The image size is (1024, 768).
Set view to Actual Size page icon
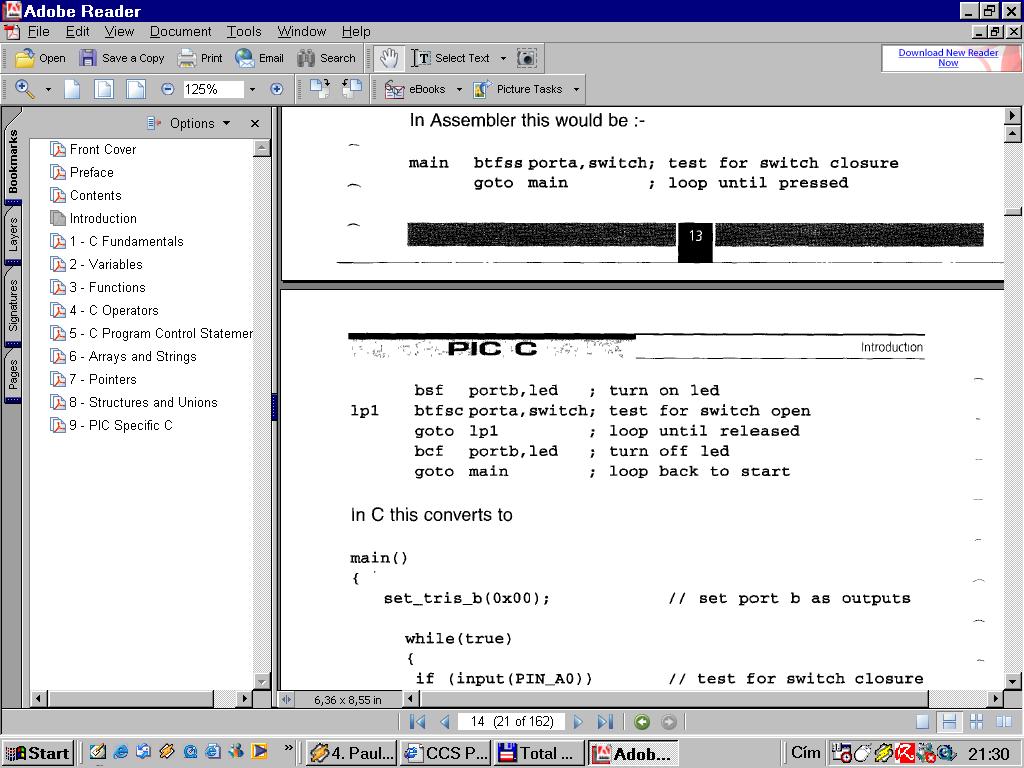coord(72,89)
